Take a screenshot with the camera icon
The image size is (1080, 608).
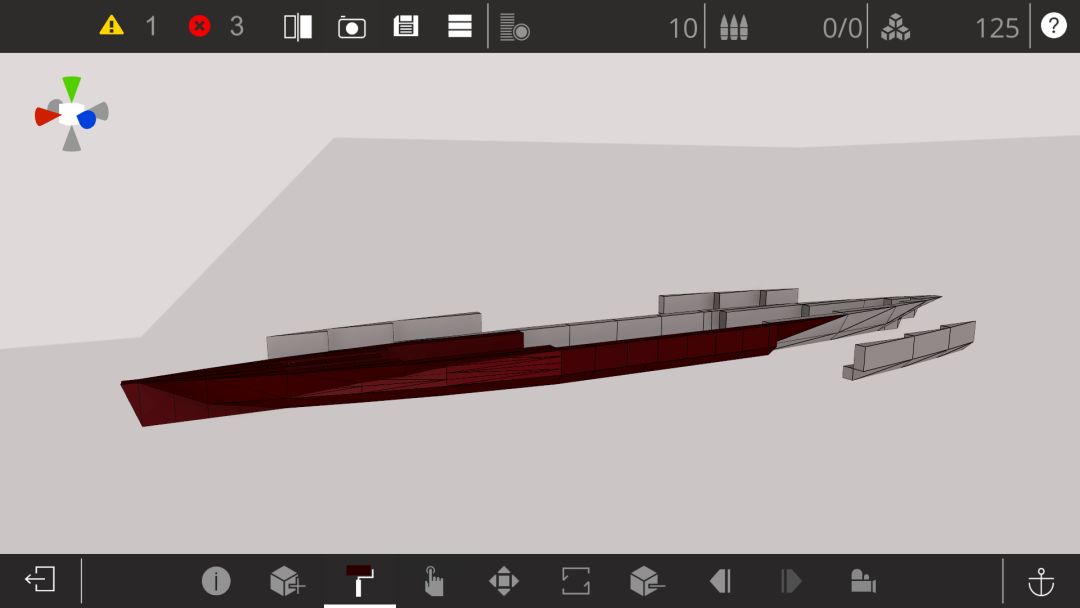pos(352,28)
